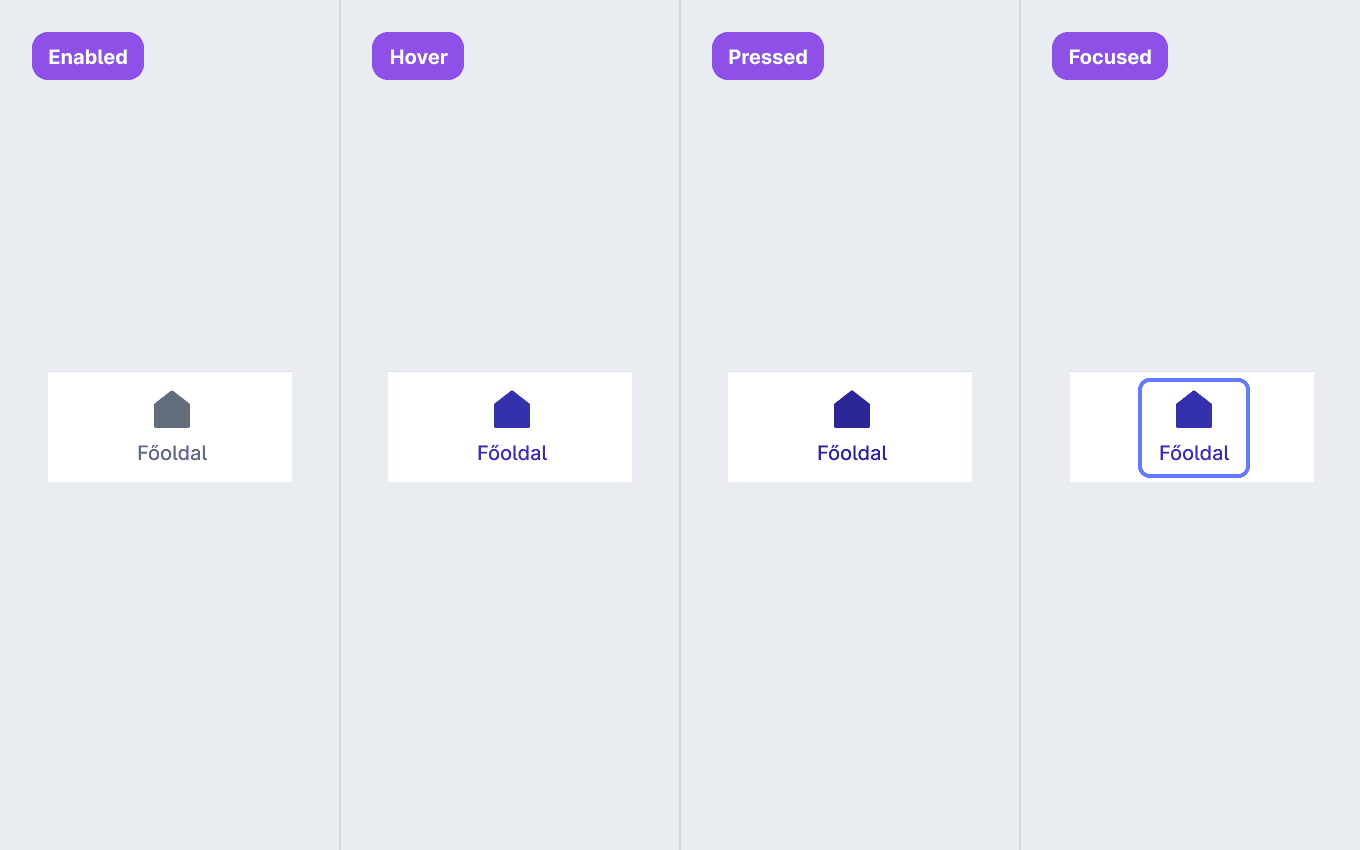Click the home icon inside the focus ring
This screenshot has width=1360, height=850.
tap(1194, 409)
